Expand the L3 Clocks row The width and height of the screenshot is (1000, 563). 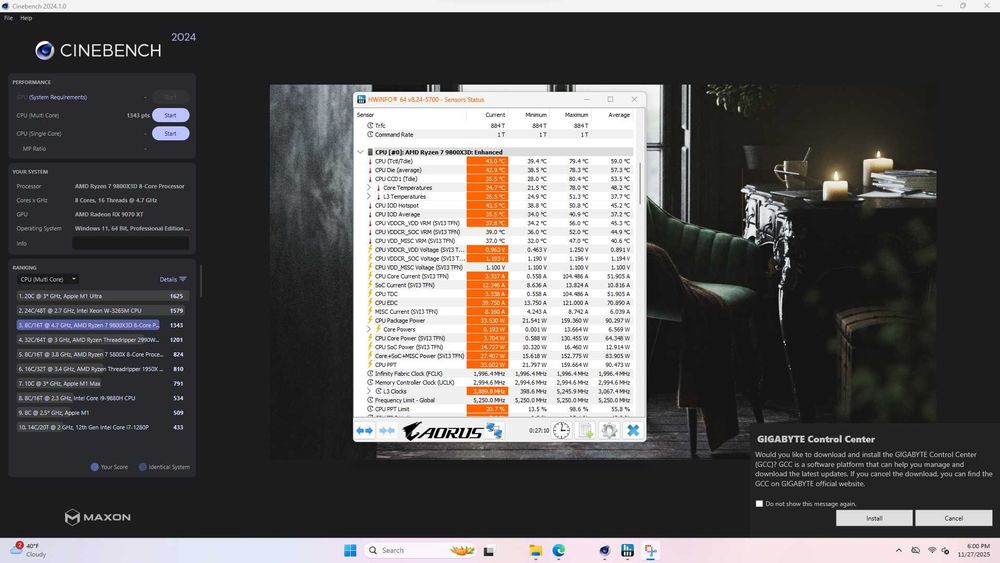click(x=369, y=391)
